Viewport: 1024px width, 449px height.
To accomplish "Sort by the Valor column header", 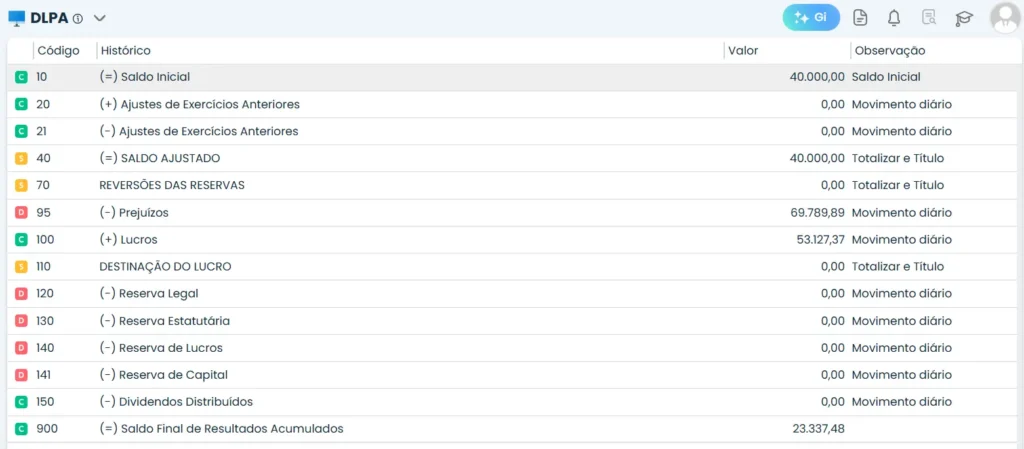I will 743,50.
